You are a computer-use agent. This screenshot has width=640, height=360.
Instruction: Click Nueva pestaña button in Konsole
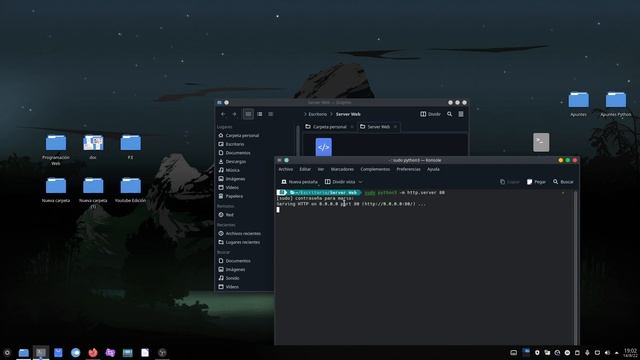coord(300,182)
